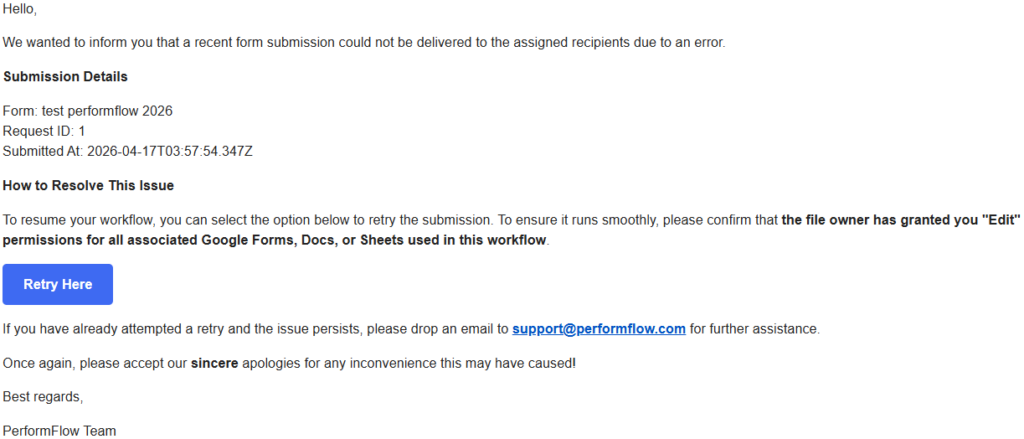Image resolution: width=1024 pixels, height=439 pixels.
Task: Select the "How to Resolve This Issue" heading
Action: [x=88, y=185]
